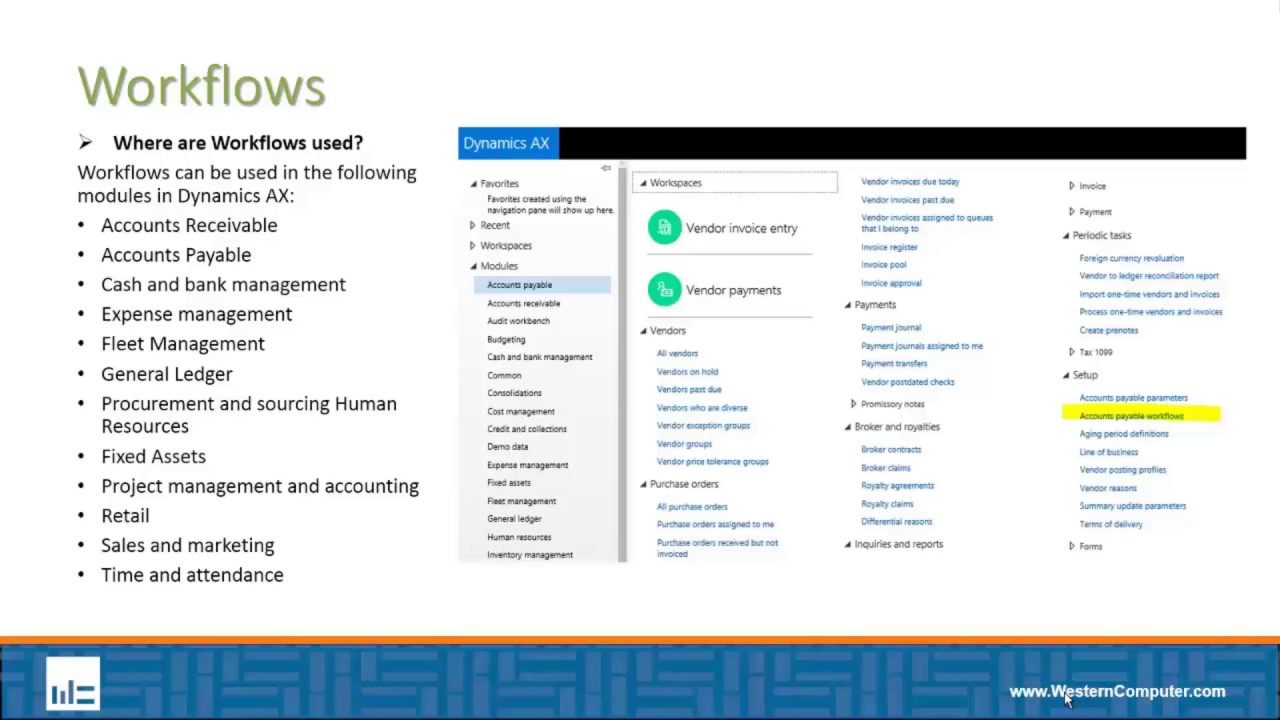
Task: Click the Dynamics AX header title
Action: (506, 143)
